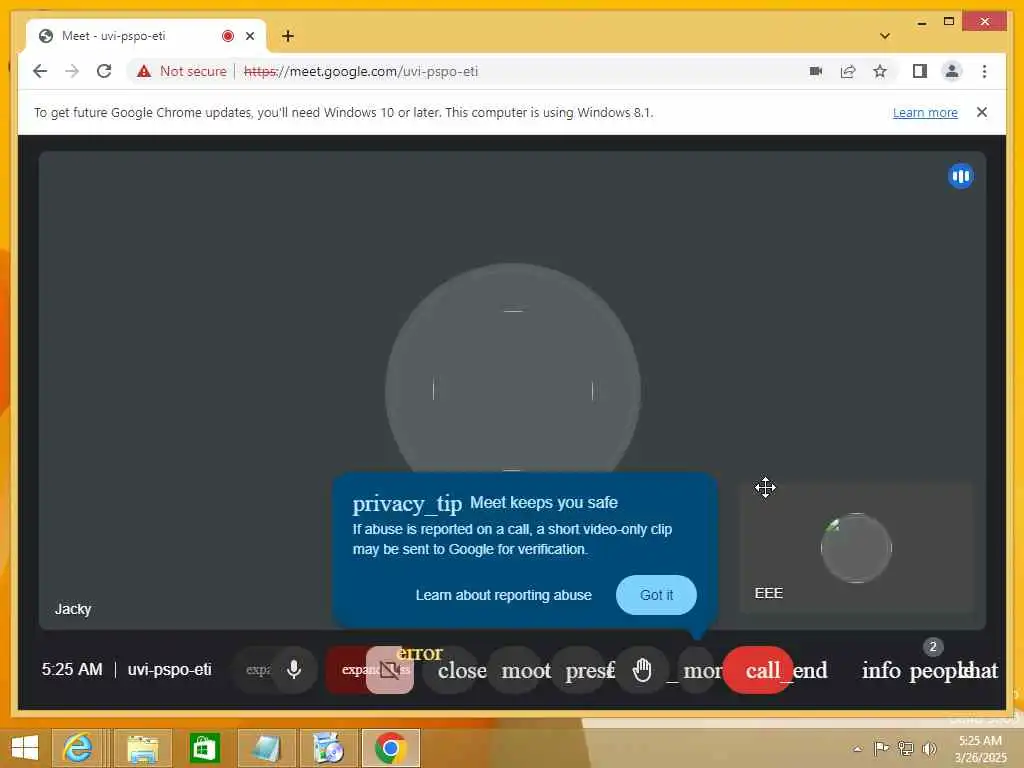Click meeting code uvi-pspo-eti in bottom bar

pyautogui.click(x=170, y=669)
